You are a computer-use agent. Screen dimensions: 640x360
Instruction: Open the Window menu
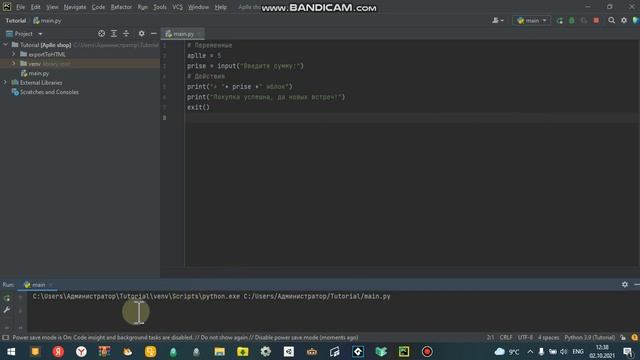tap(198, 7)
